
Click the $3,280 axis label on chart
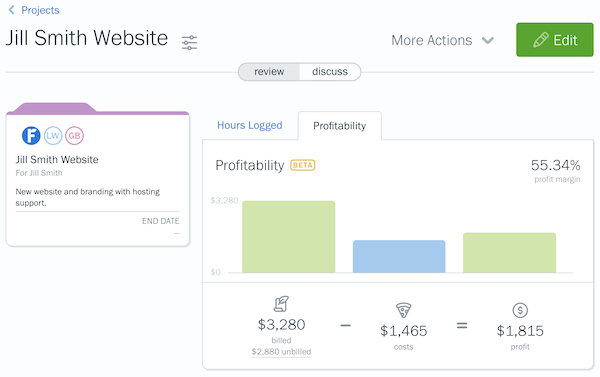pos(225,201)
